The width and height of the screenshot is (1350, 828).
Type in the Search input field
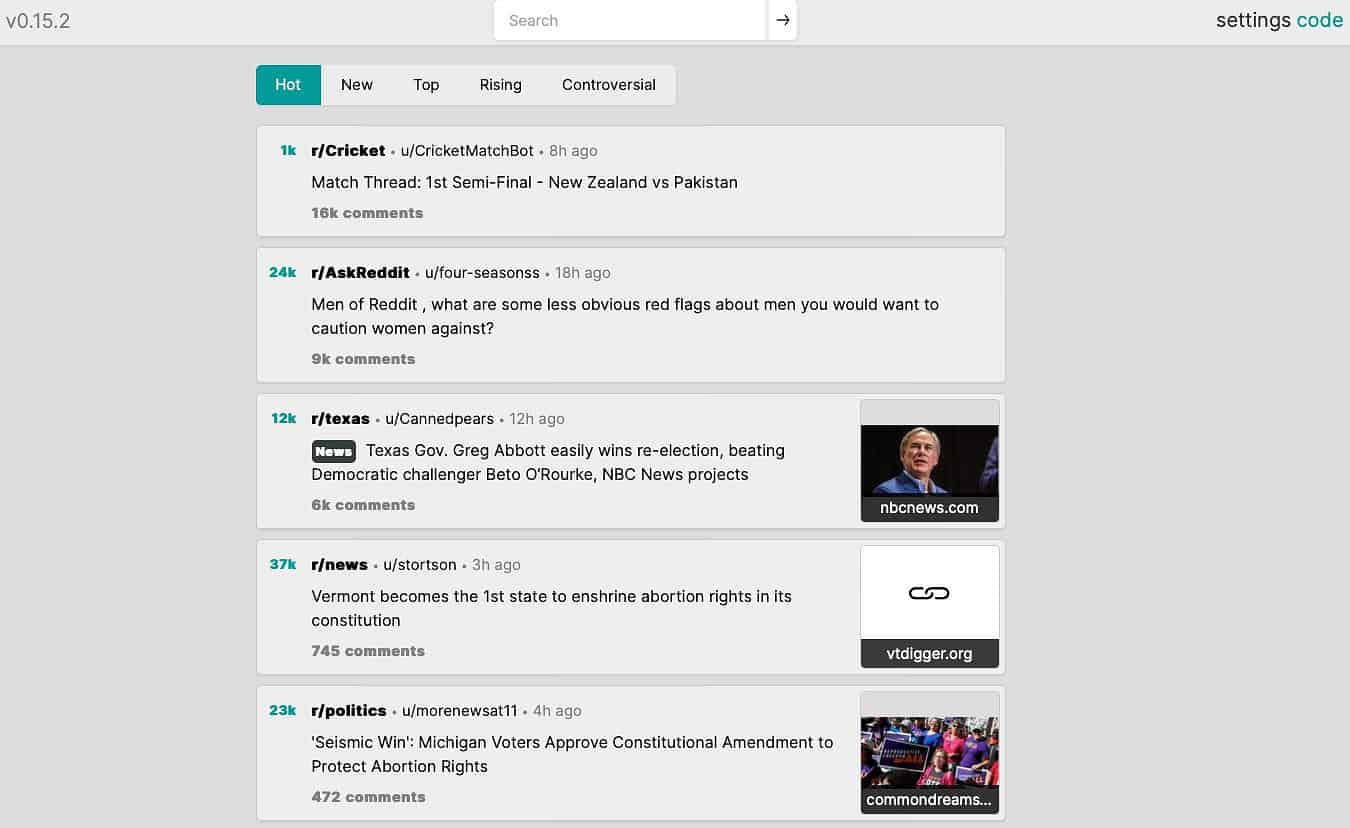click(x=630, y=20)
